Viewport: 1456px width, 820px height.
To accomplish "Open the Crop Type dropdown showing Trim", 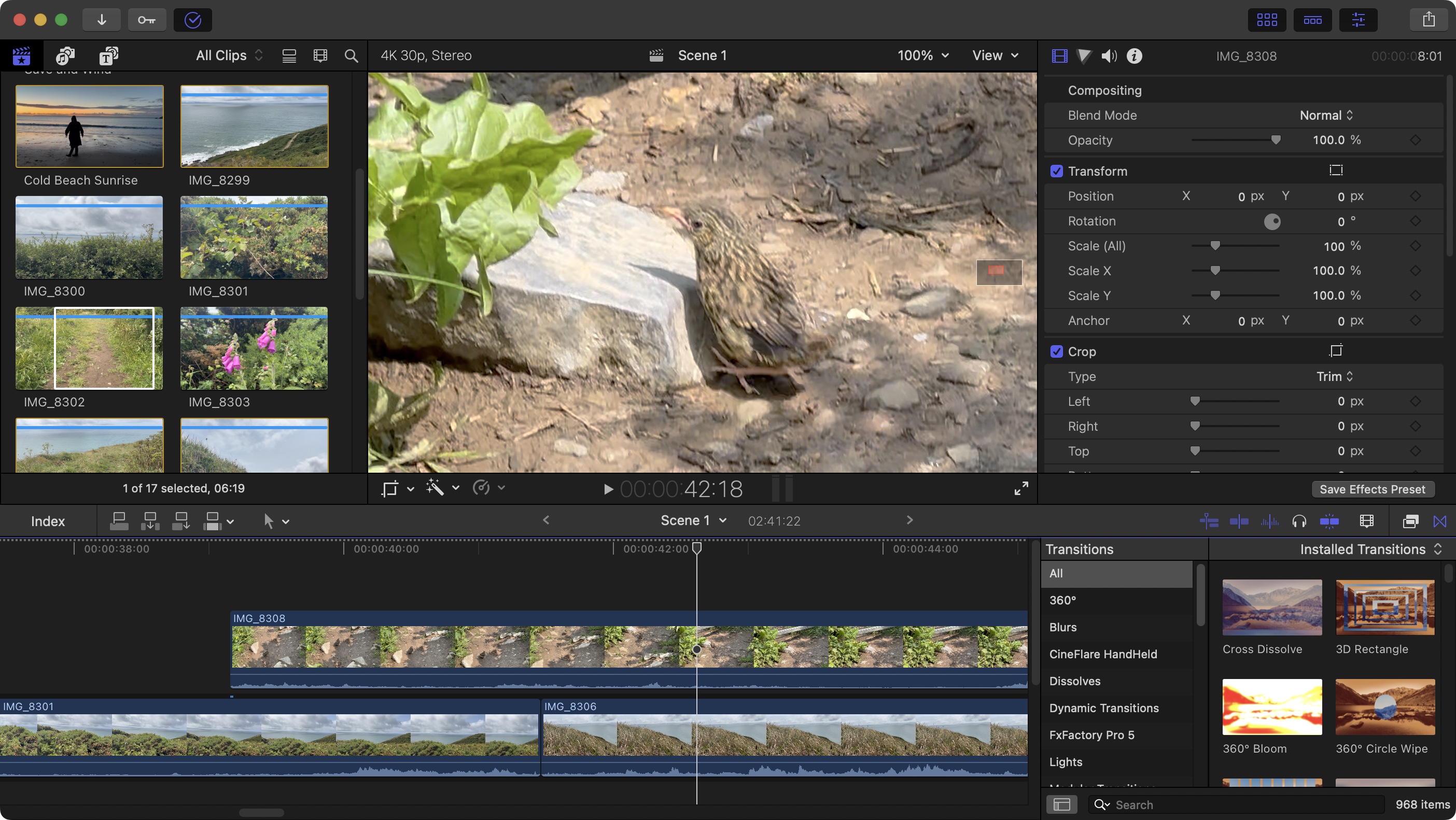I will pyautogui.click(x=1333, y=376).
